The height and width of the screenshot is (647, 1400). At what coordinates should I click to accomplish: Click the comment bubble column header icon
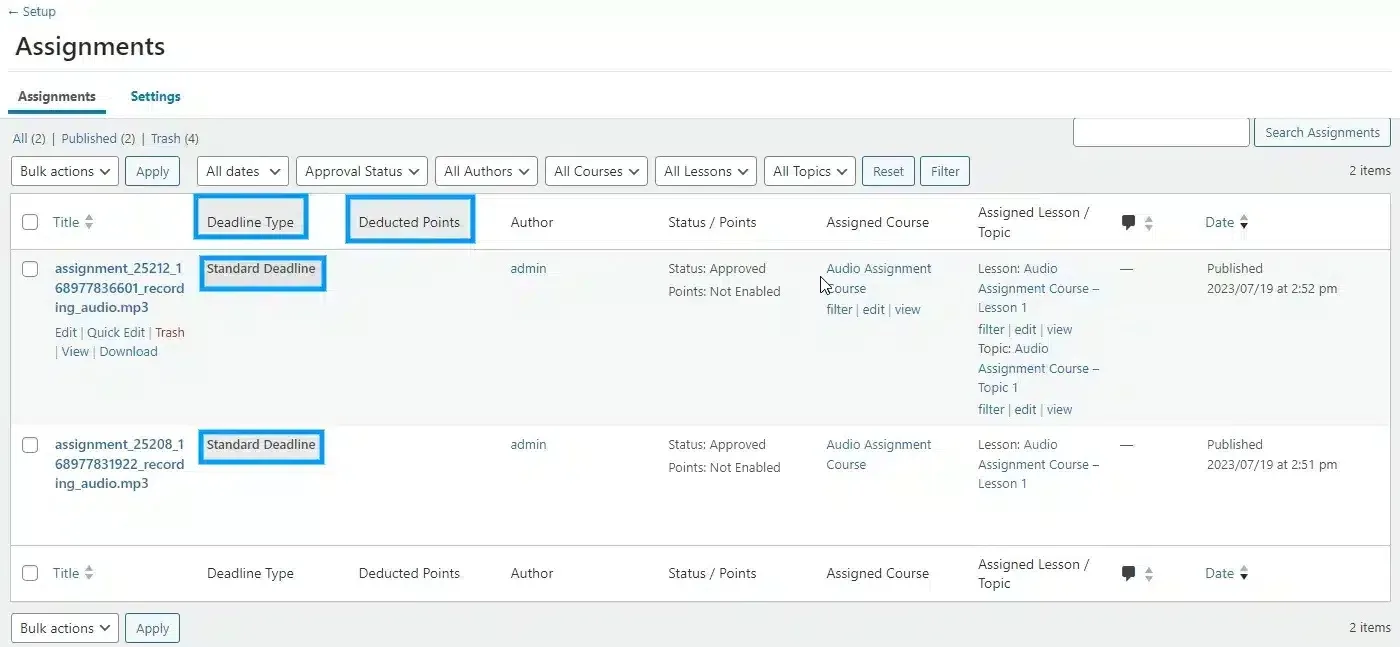tap(1129, 222)
